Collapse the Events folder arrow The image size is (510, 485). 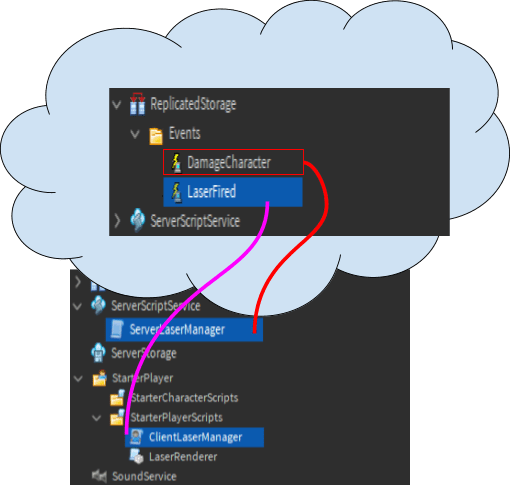[135, 134]
